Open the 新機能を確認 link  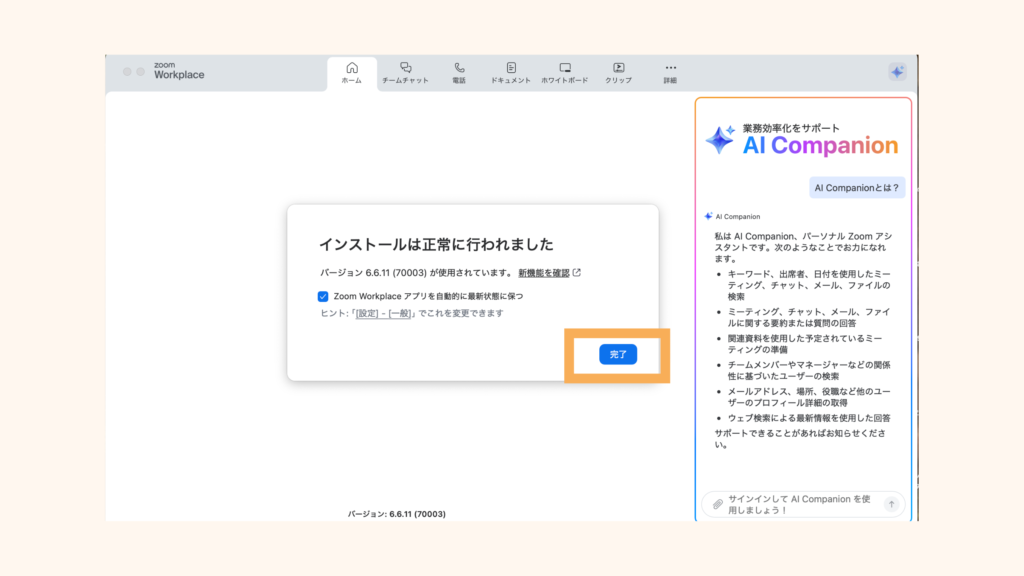(545, 273)
